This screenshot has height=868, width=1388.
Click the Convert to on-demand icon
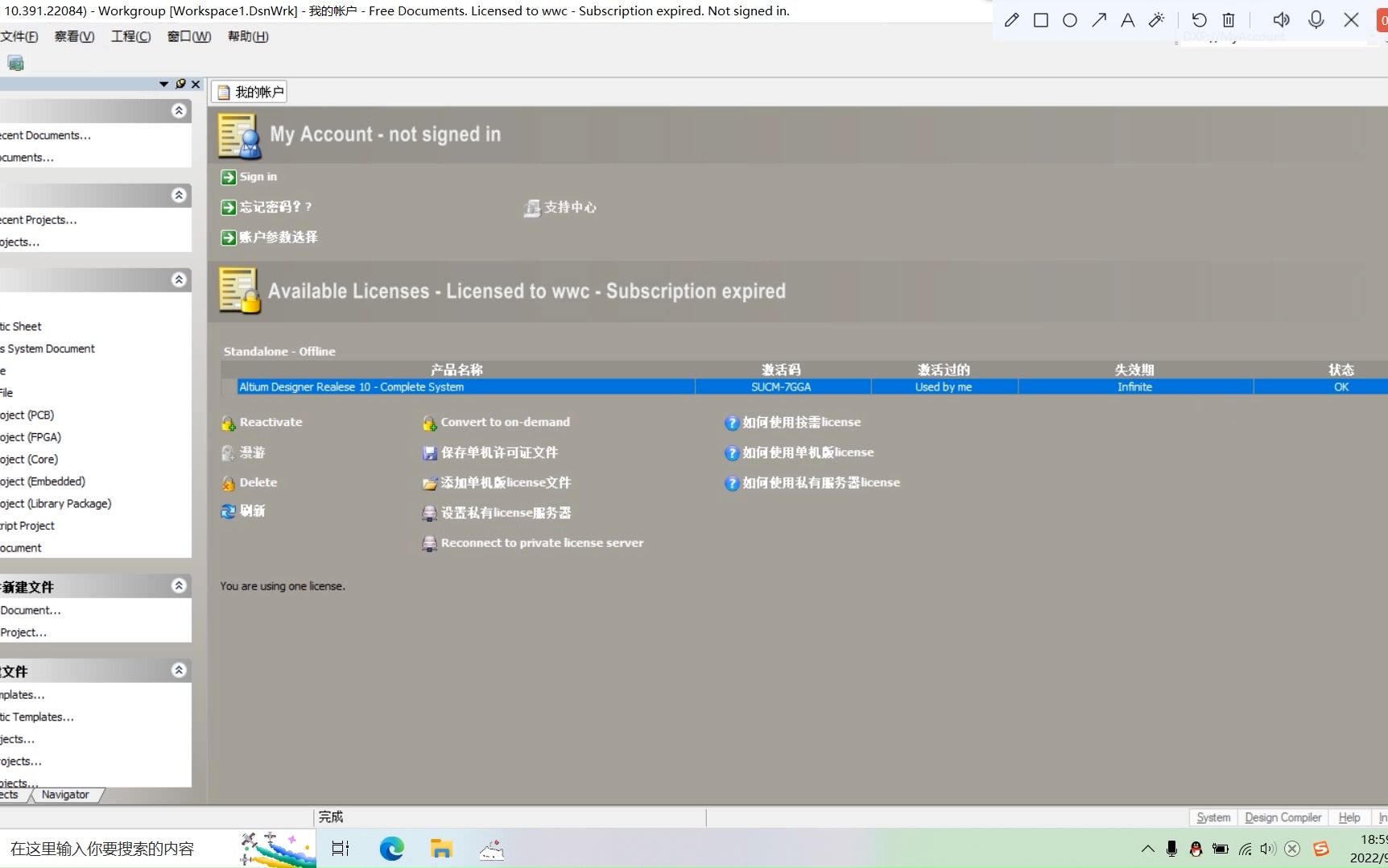pos(430,423)
